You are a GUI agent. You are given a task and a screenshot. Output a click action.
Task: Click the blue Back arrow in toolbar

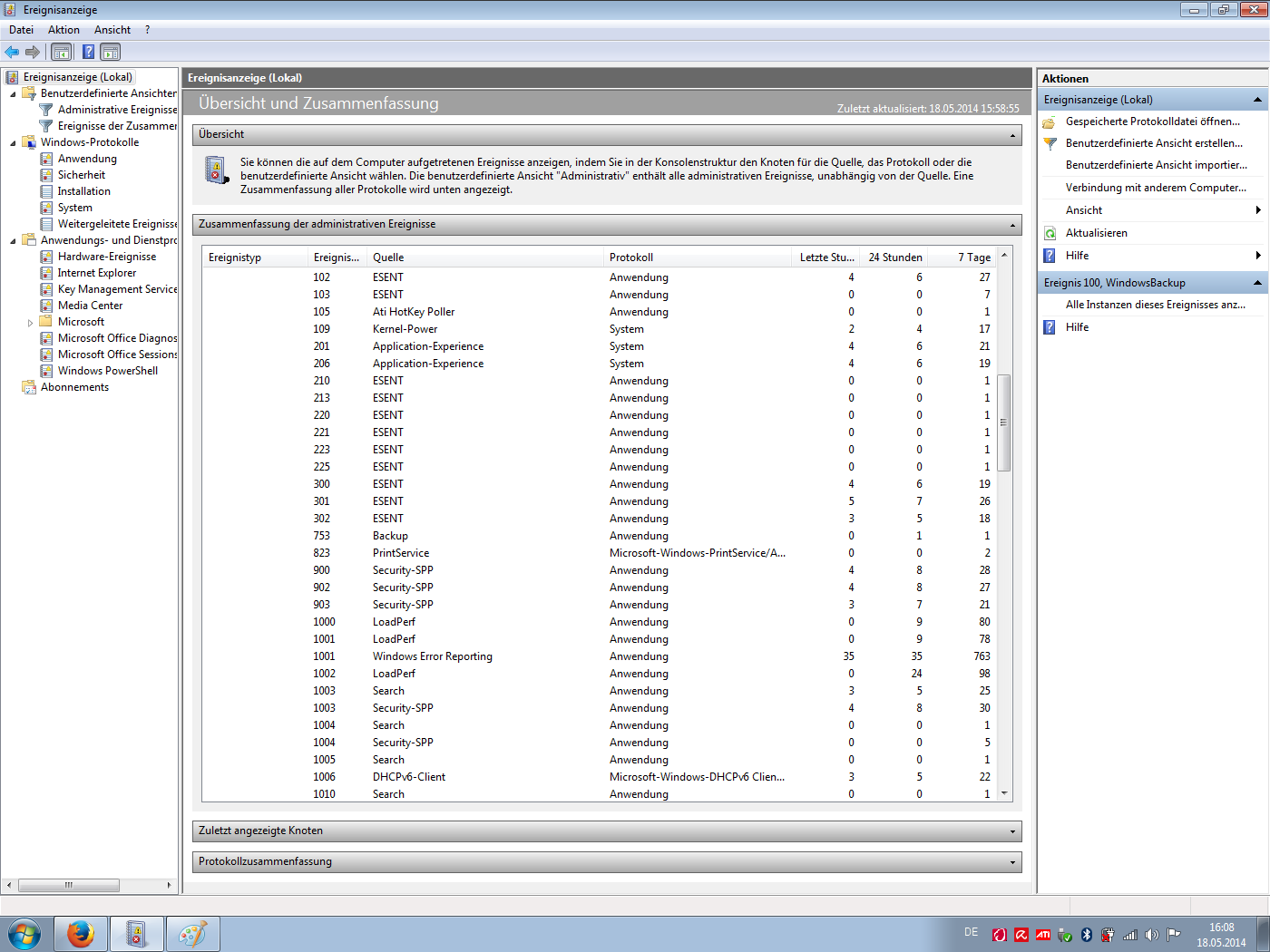(12, 52)
